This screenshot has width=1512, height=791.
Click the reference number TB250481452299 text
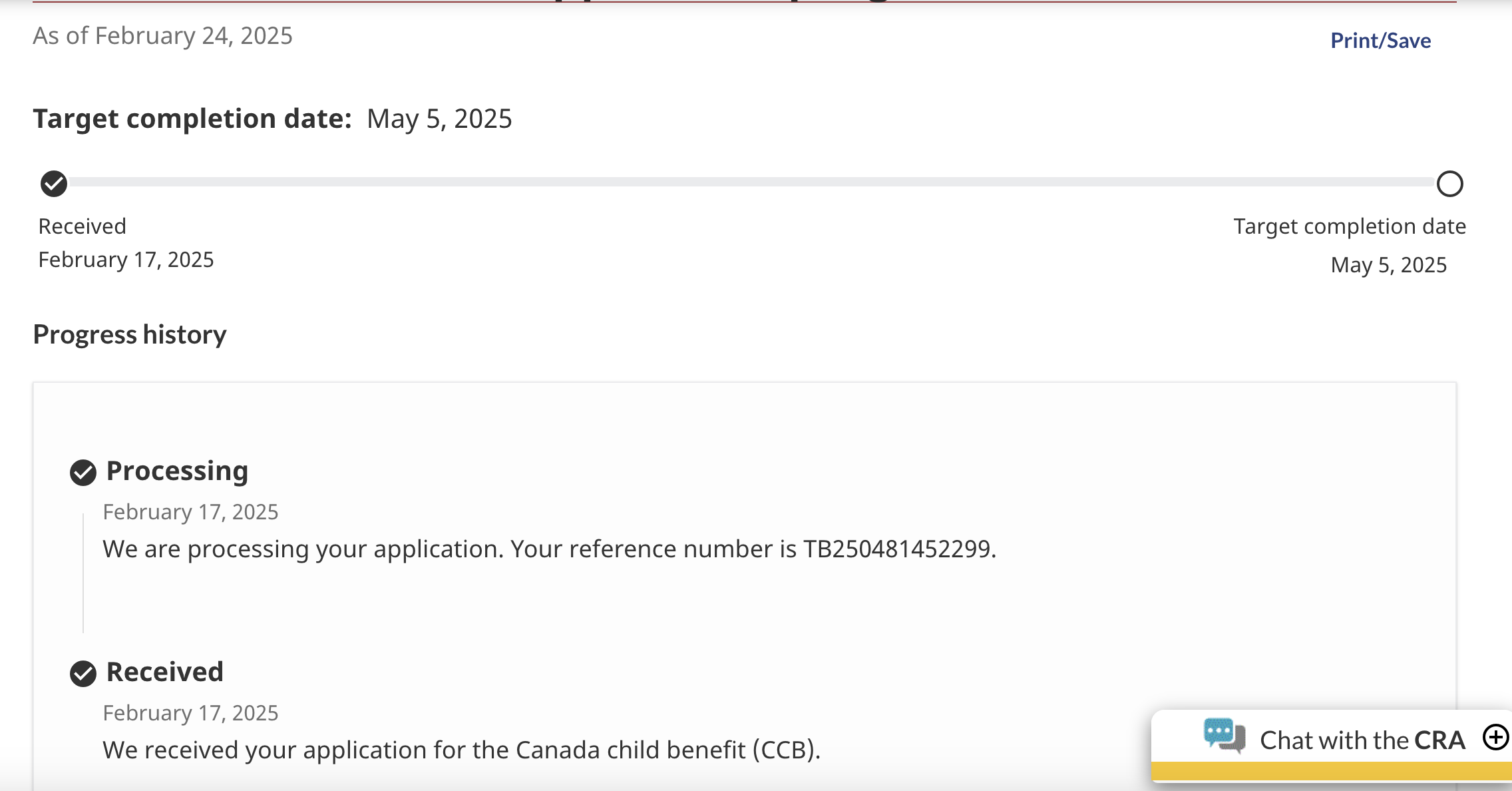(897, 549)
